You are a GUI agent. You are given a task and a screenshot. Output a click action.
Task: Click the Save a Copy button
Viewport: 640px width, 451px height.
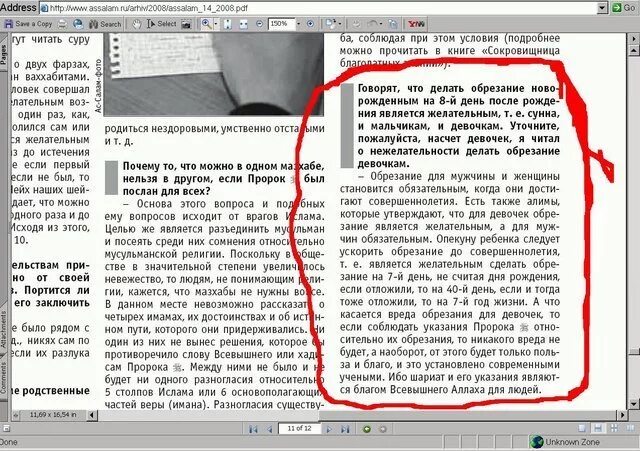[28, 24]
